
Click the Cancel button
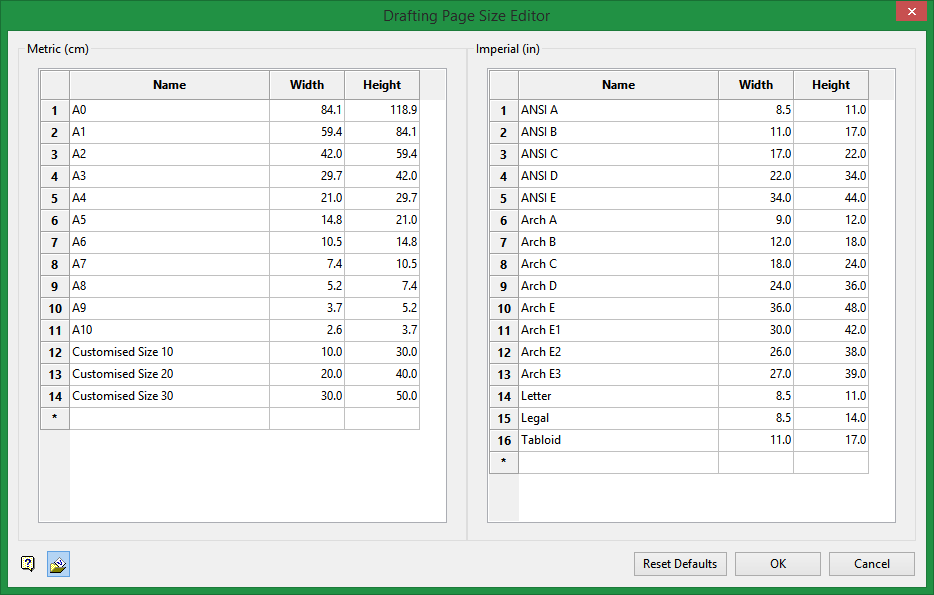(871, 564)
